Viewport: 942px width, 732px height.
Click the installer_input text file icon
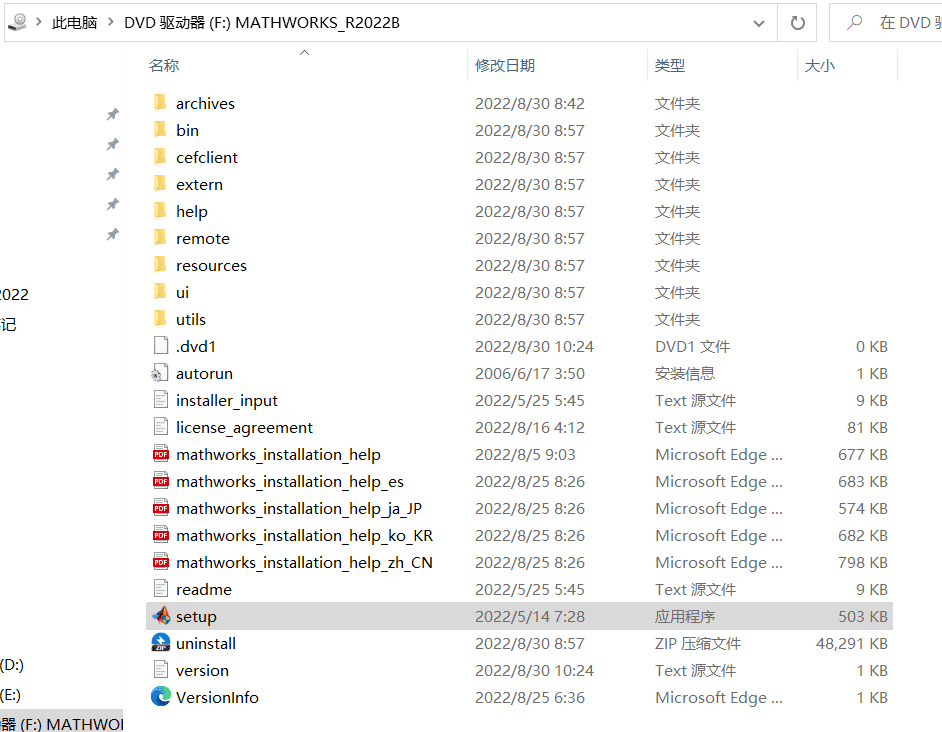(160, 400)
